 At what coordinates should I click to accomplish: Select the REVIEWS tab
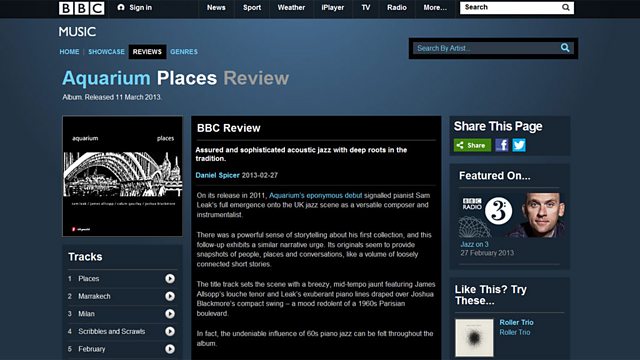pyautogui.click(x=147, y=52)
